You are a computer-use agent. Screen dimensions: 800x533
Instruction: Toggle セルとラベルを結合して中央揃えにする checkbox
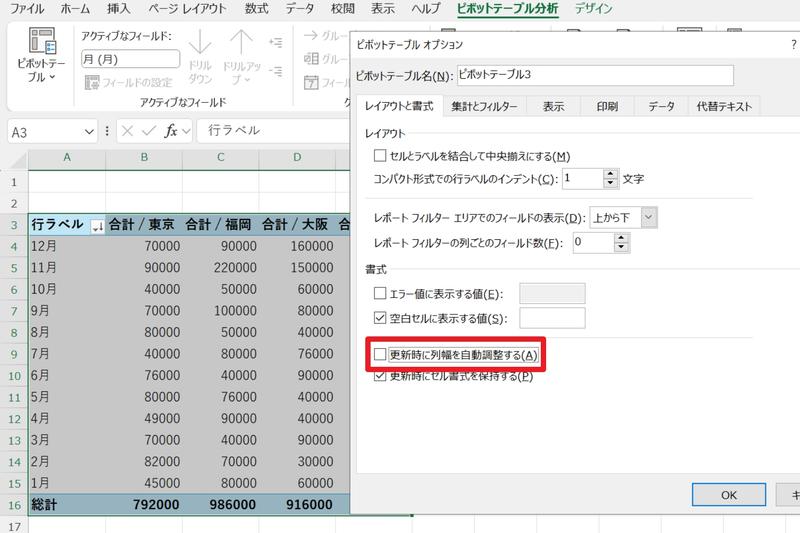[x=380, y=156]
